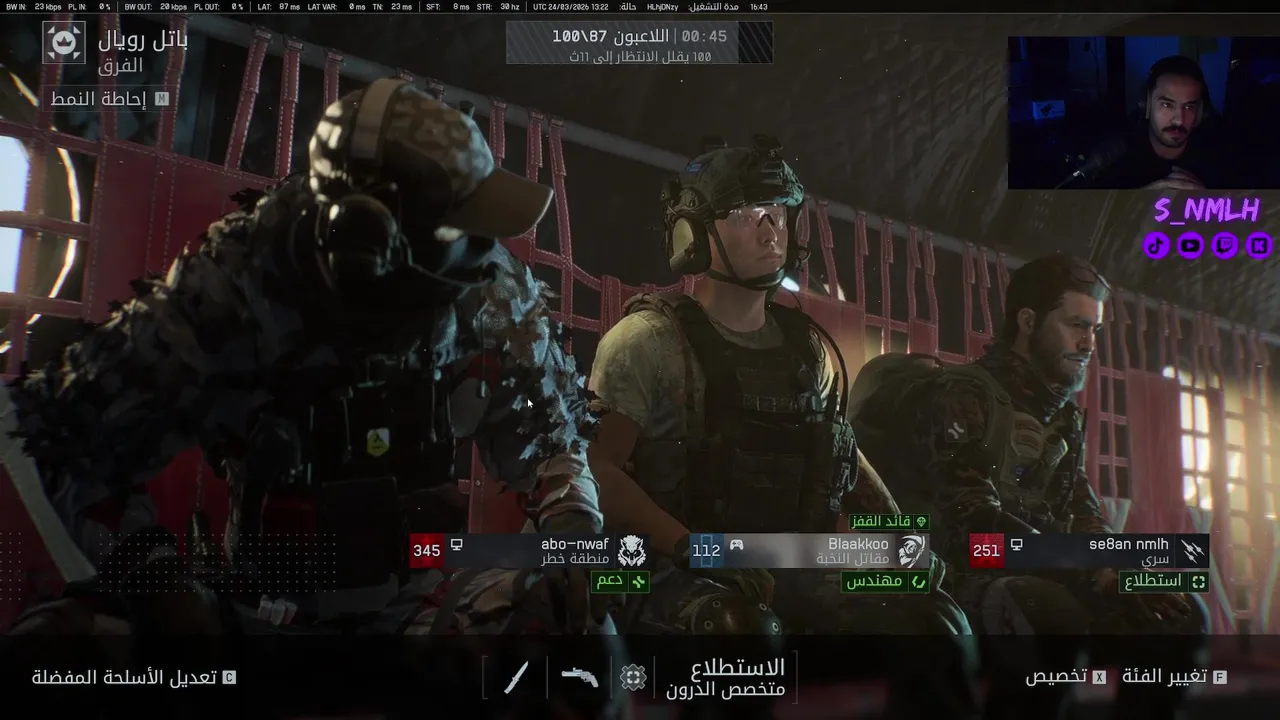Click rank badge 112 of Blaakkoo
1280x720 pixels.
click(706, 551)
